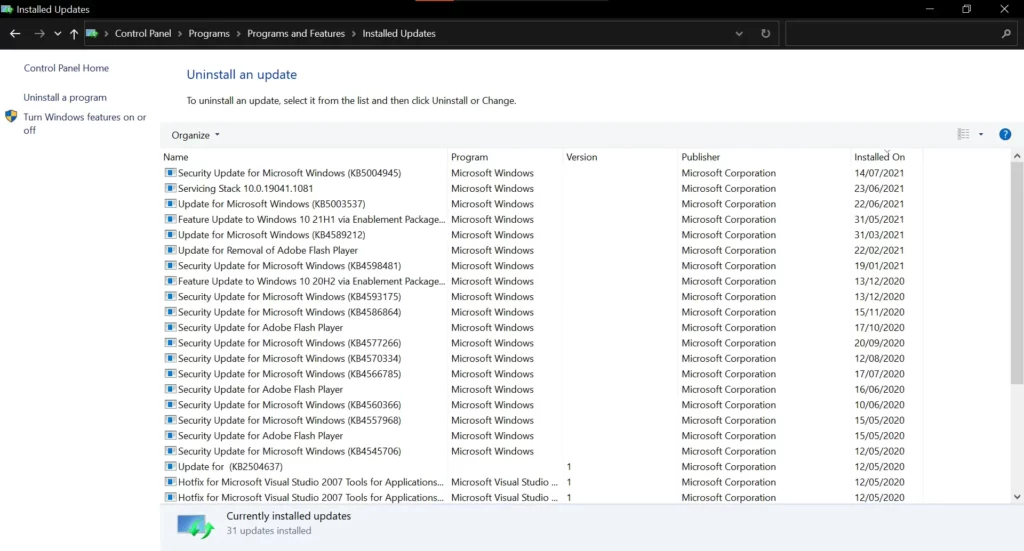Click the 14/07/2021 installed date cell
Screen dimensions: 1024x551
(x=879, y=173)
